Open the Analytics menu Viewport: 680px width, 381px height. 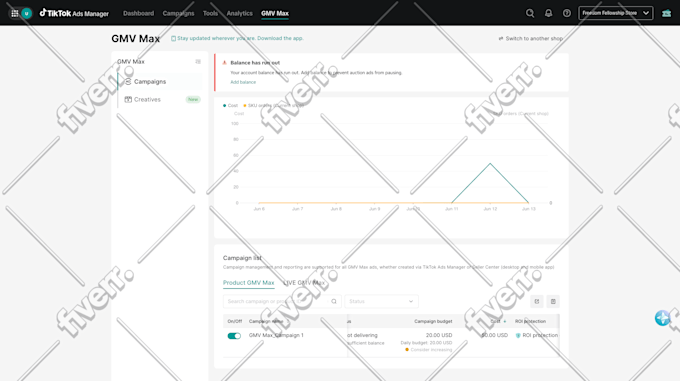239,13
